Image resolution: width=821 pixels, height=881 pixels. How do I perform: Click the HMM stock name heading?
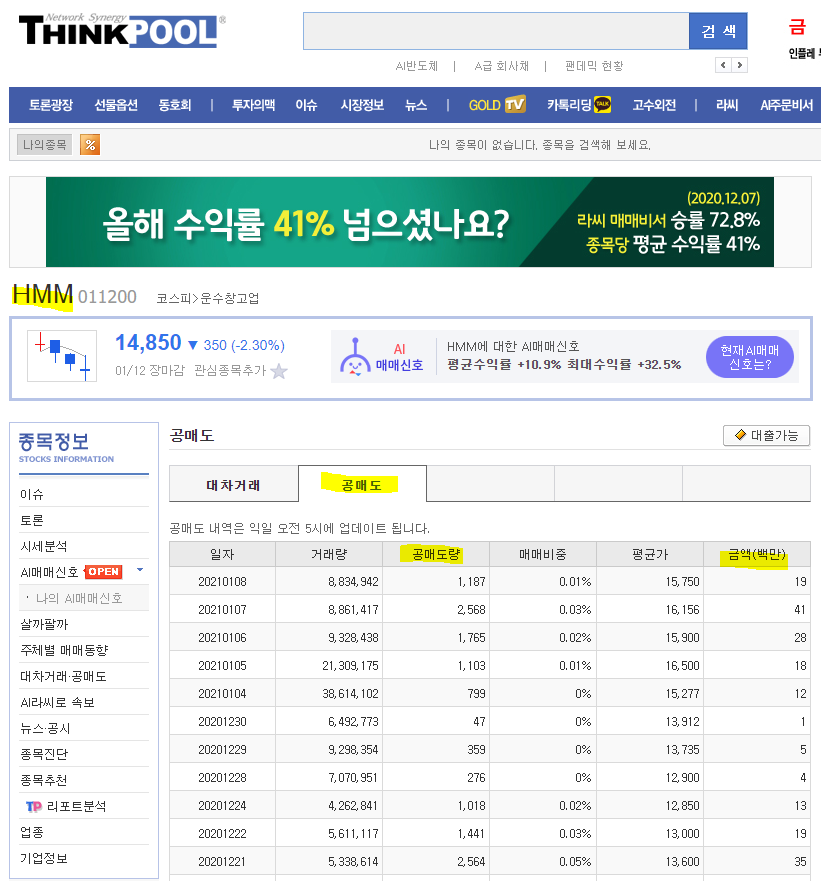coord(43,295)
